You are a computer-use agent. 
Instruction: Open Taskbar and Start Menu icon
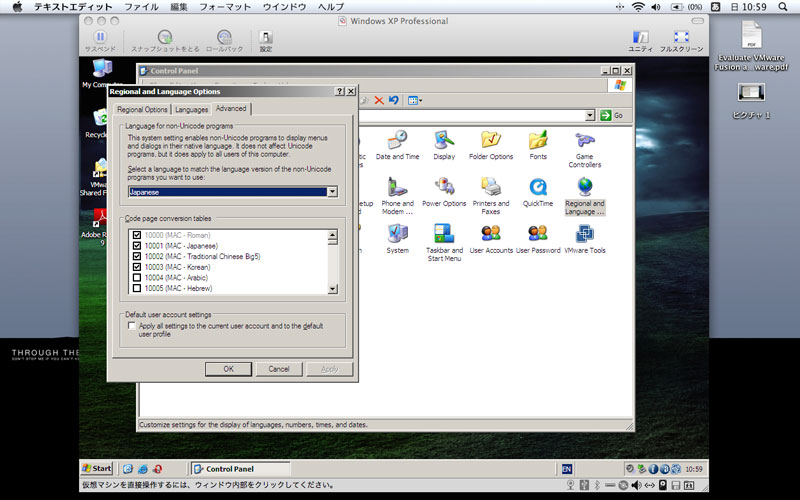[444, 243]
